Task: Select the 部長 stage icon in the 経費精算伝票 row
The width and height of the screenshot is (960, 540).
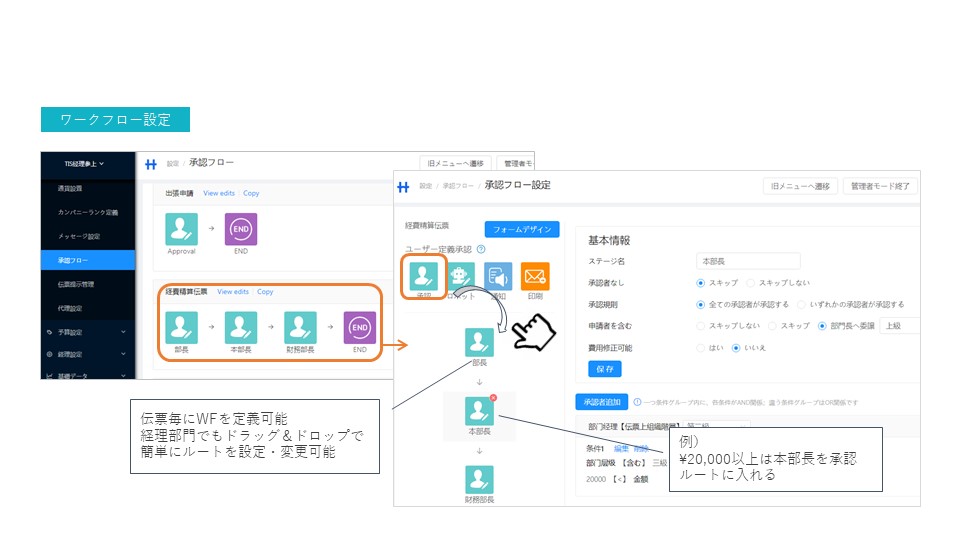Action: coord(181,328)
